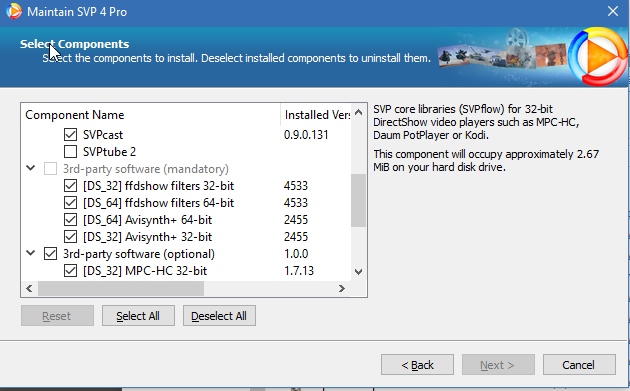Uncheck MPC-HC 32-bit checkbox
Image resolution: width=630 pixels, height=391 pixels.
click(70, 271)
